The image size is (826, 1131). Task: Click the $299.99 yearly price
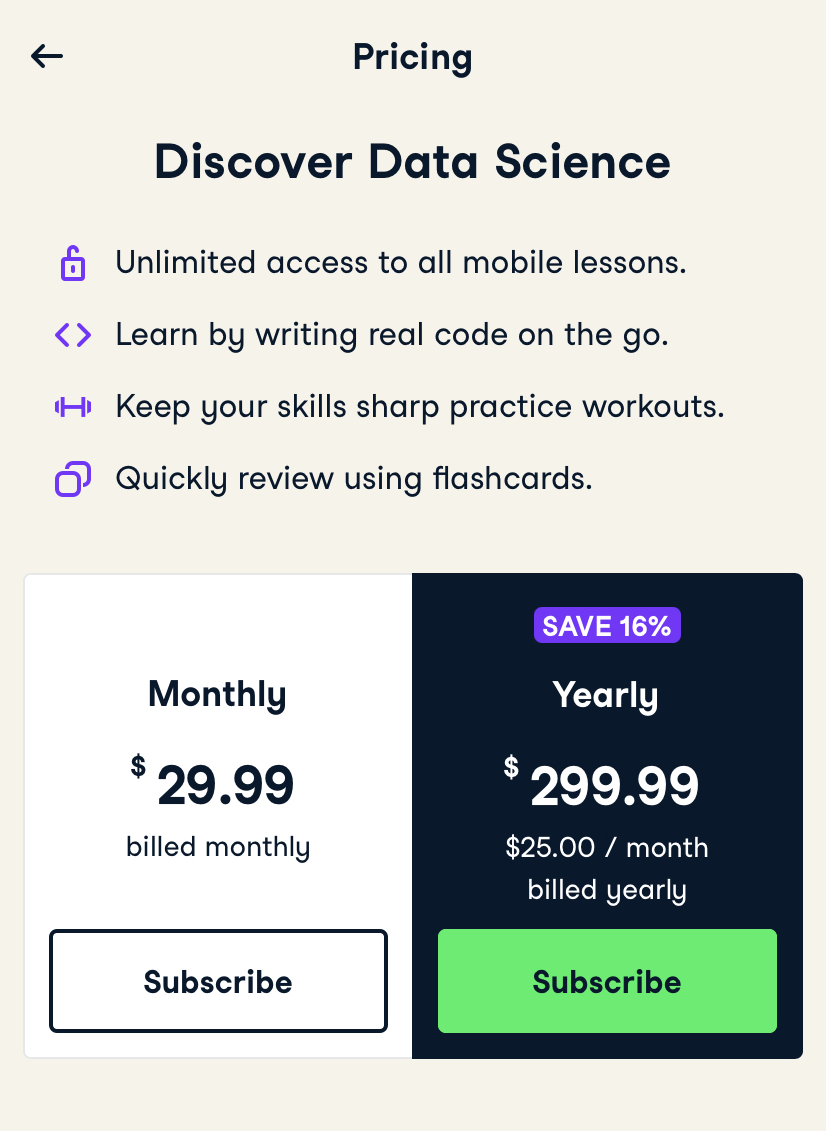tap(613, 786)
